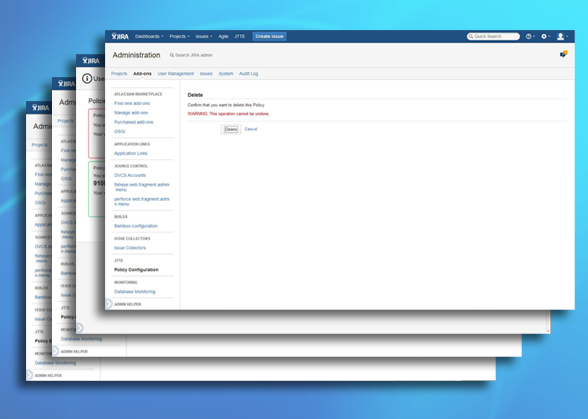Open Issue Collectors link
This screenshot has width=588, height=419.
[130, 248]
